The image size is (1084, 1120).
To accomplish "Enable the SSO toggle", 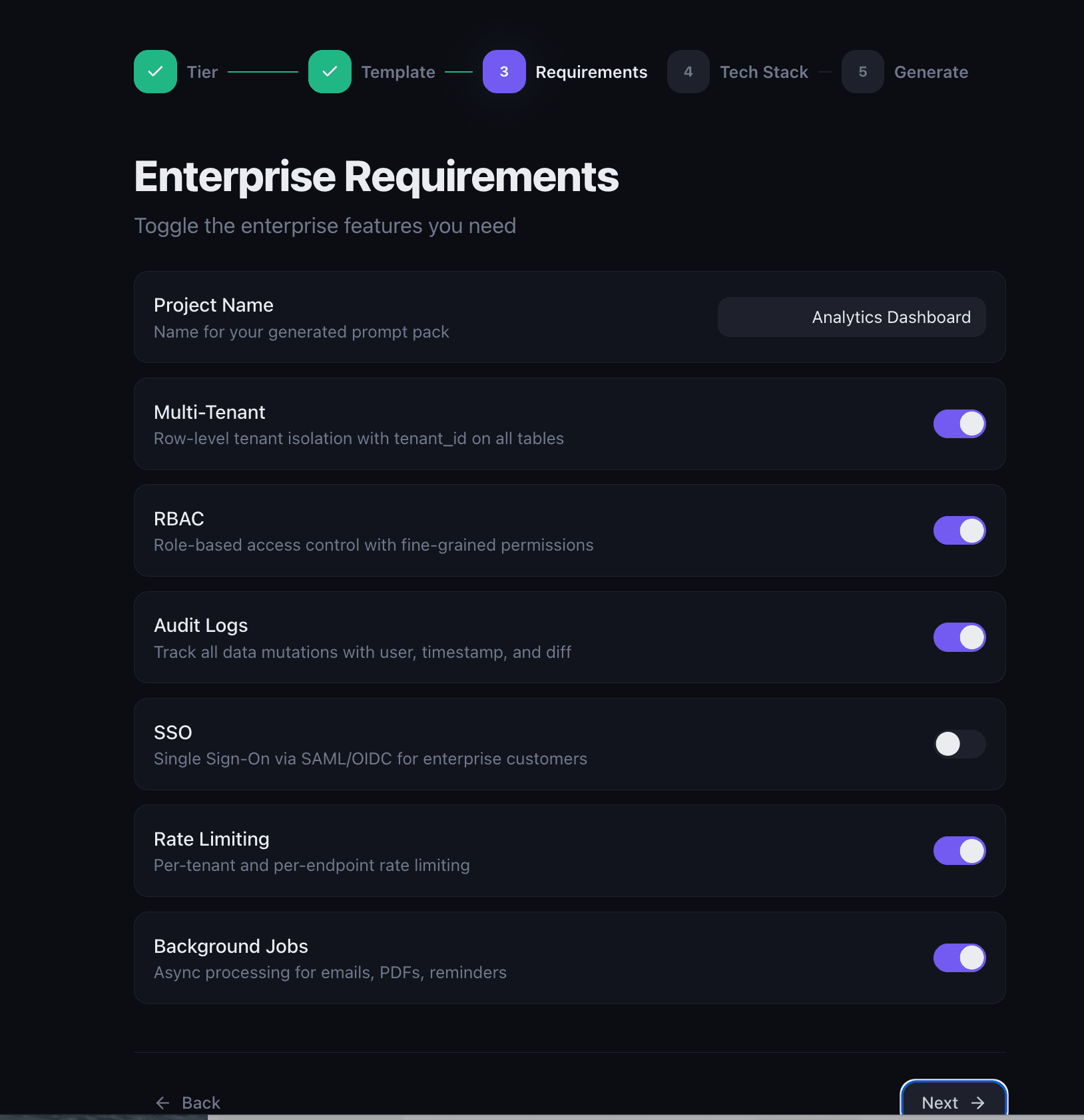I will pos(959,744).
